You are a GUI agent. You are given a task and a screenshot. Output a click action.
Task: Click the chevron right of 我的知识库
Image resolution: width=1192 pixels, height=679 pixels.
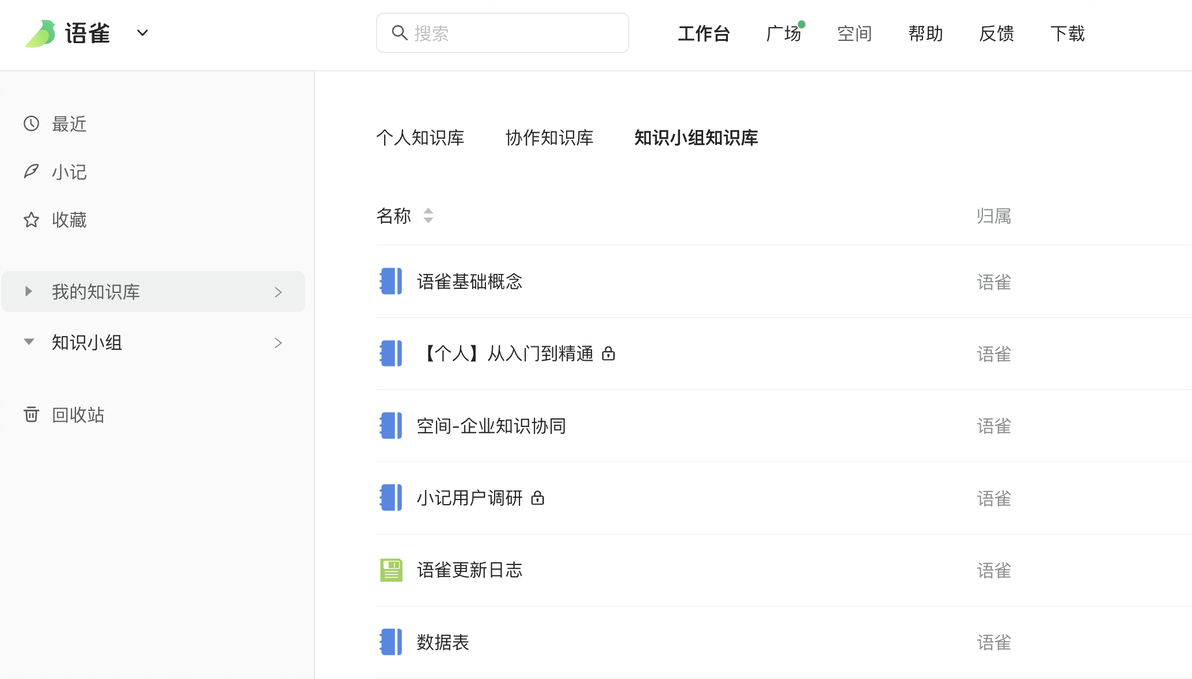[278, 292]
